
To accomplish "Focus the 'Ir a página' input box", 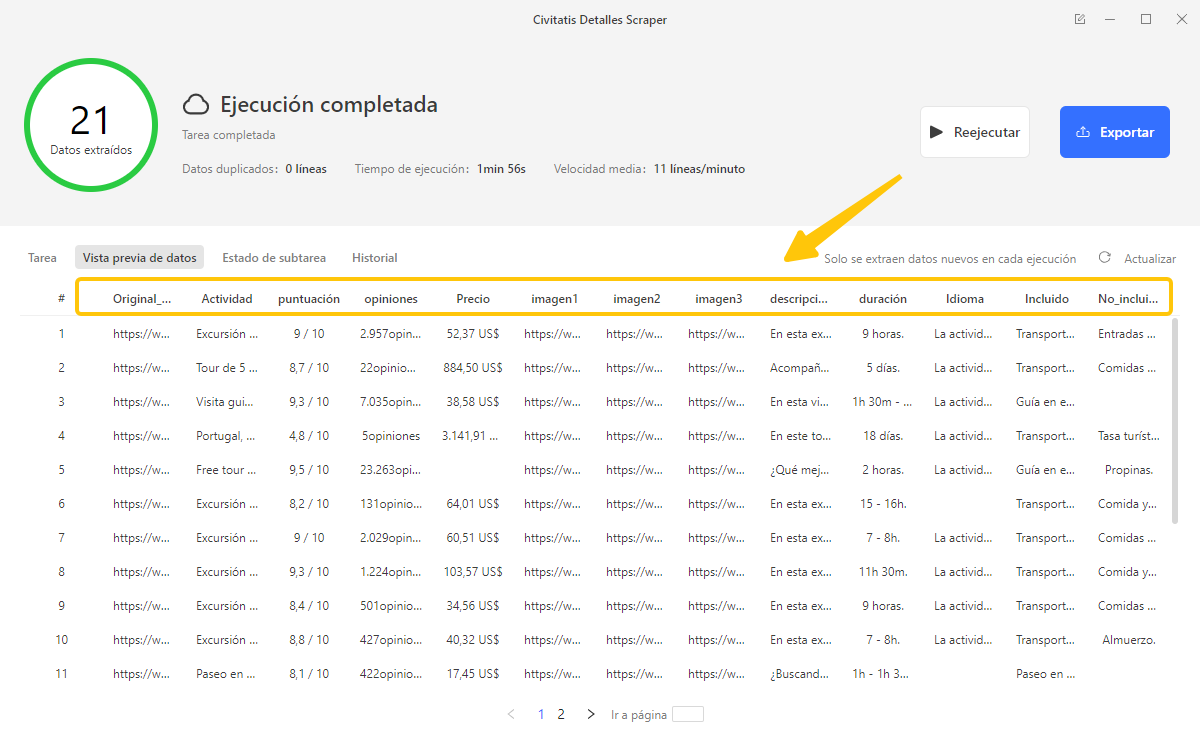I will [x=688, y=714].
